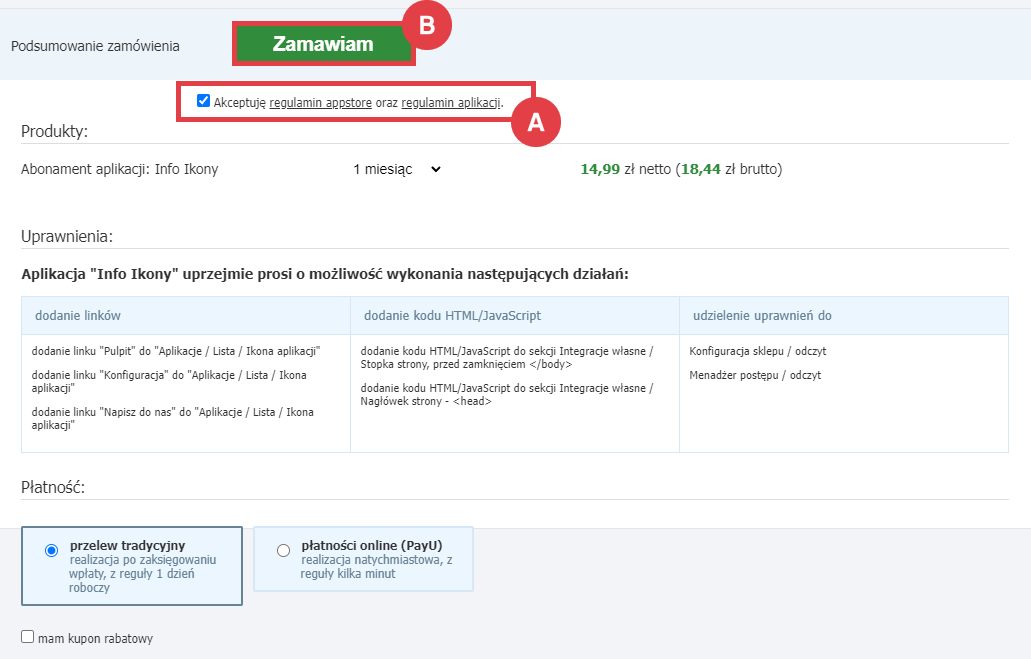1031x659 pixels.
Task: Select the przelew tradycyjny radio button
Action: [x=52, y=550]
